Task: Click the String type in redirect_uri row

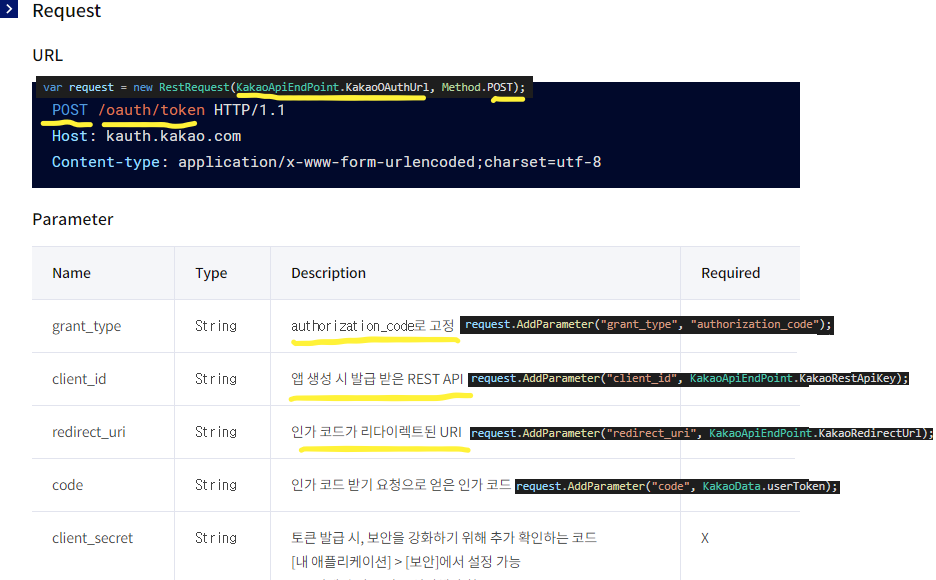Action: coord(216,432)
